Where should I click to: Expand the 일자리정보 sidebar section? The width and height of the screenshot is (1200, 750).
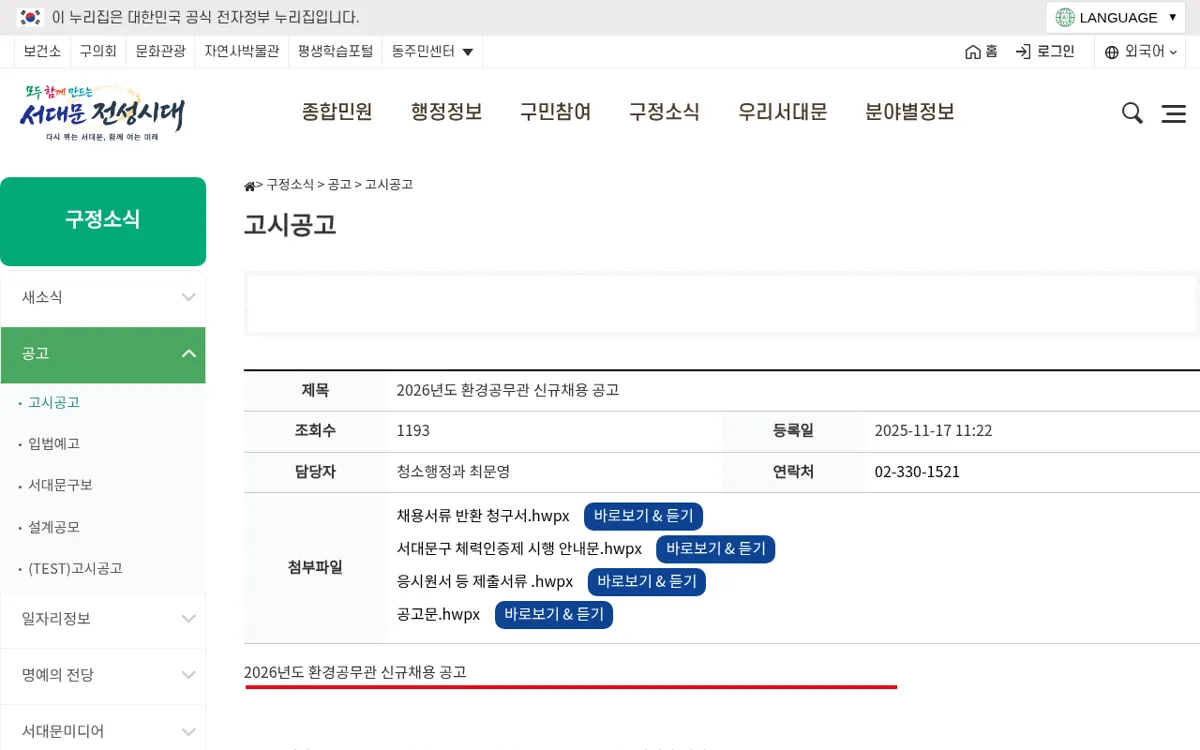coord(103,619)
